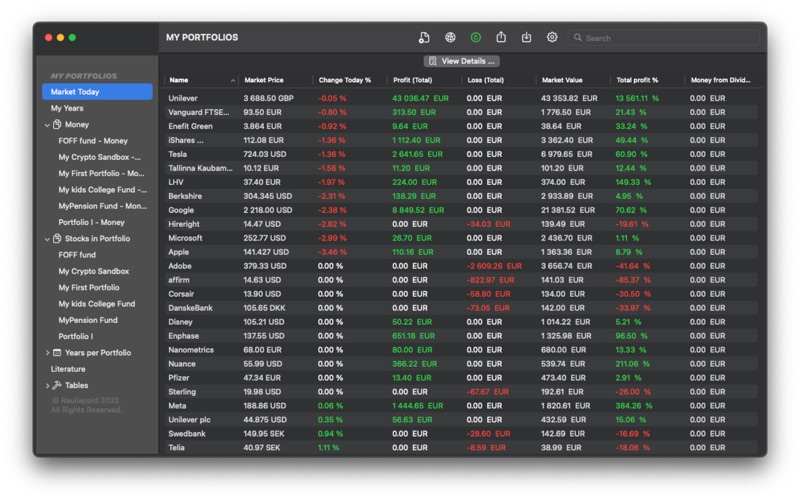Select Vanguard FTSE... row
Image resolution: width=800 pixels, height=500 pixels.
tap(461, 112)
